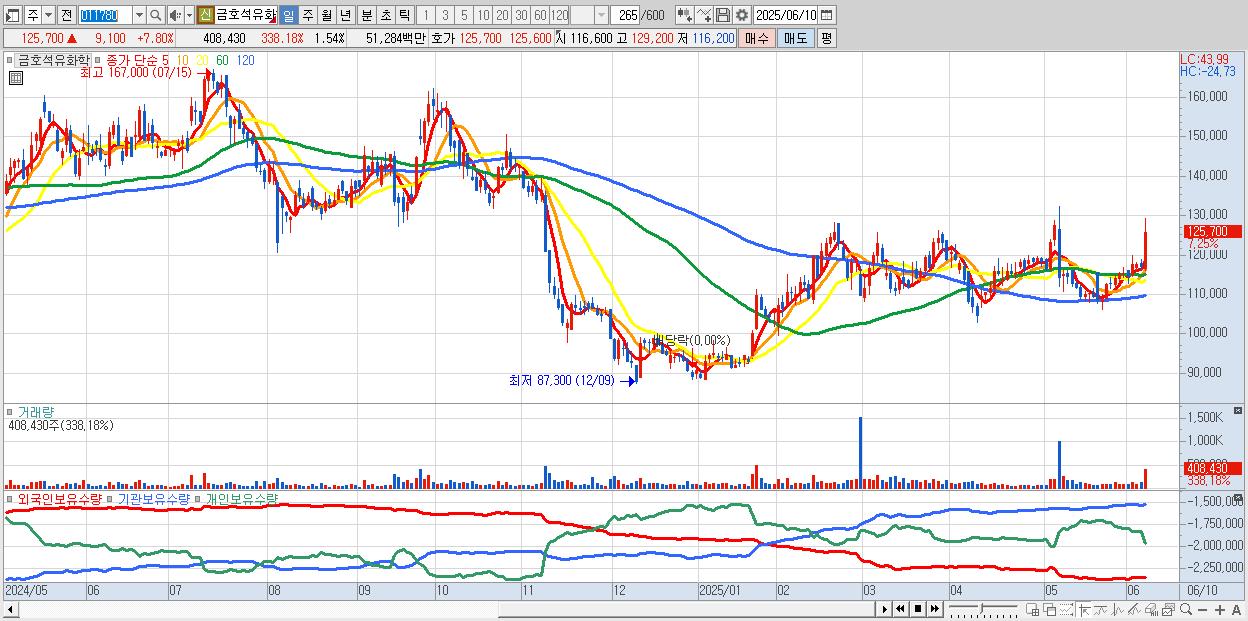Click the 60 interval button
This screenshot has height=621, width=1248.
pos(539,15)
